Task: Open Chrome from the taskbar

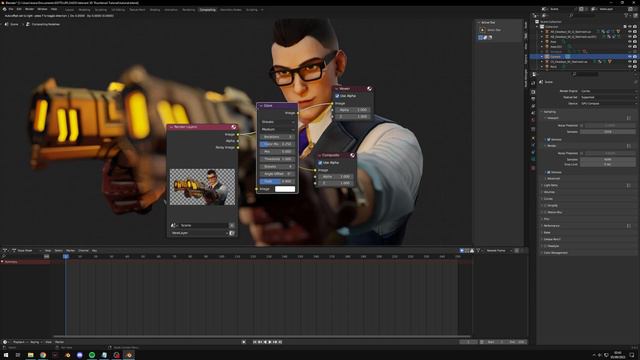Action: [43, 355]
